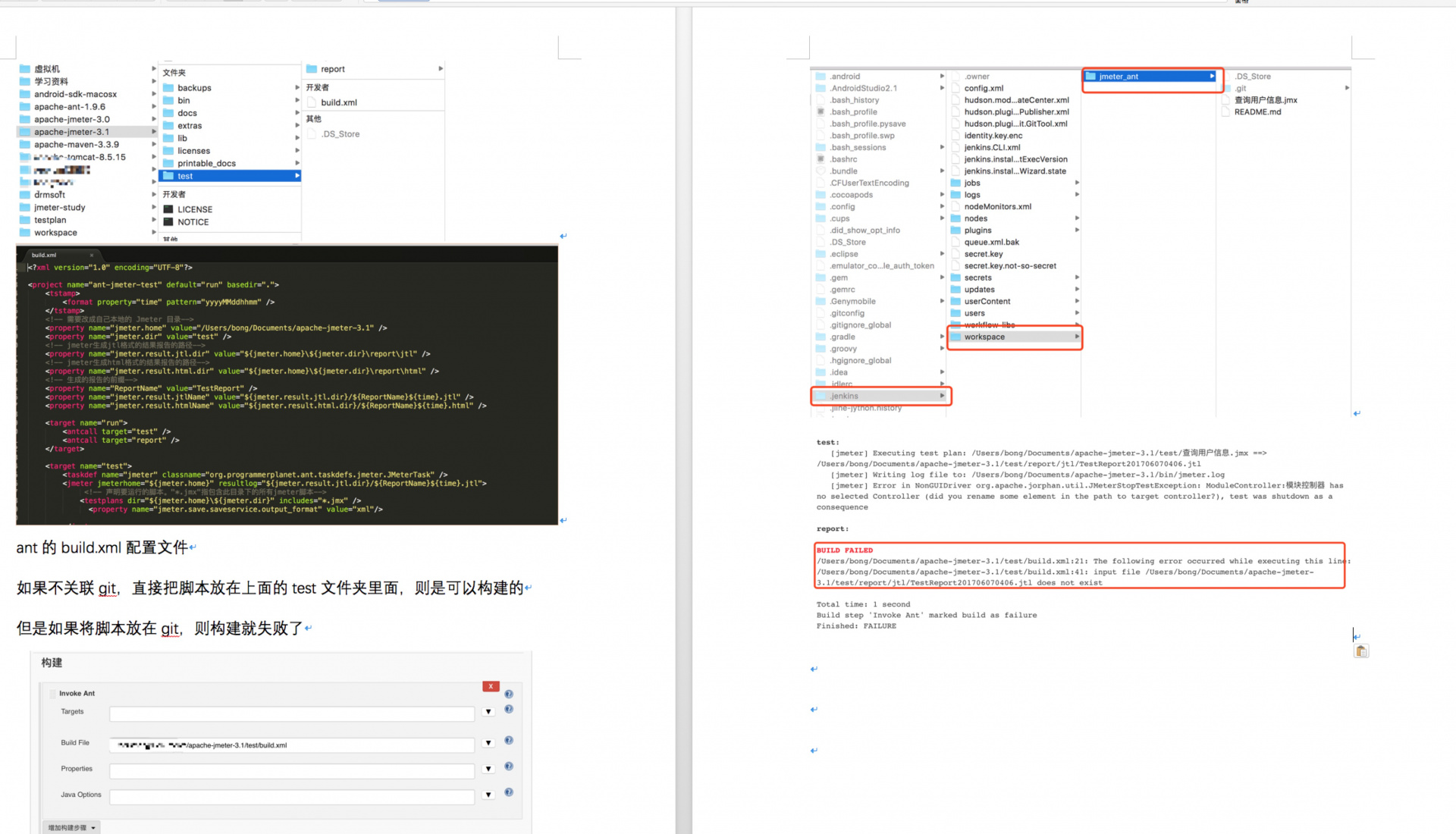
Task: Select the highlighted test folder
Action: pyautogui.click(x=230, y=176)
